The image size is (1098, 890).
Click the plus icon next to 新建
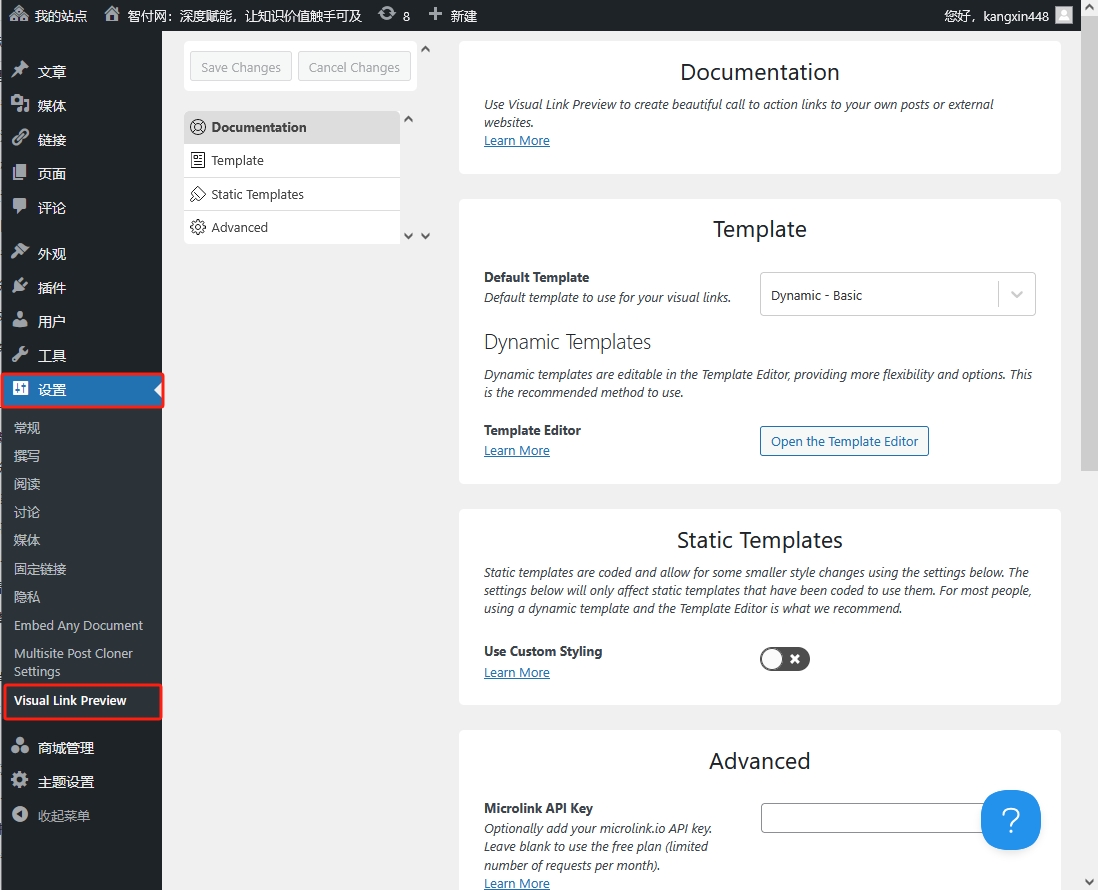coord(435,14)
